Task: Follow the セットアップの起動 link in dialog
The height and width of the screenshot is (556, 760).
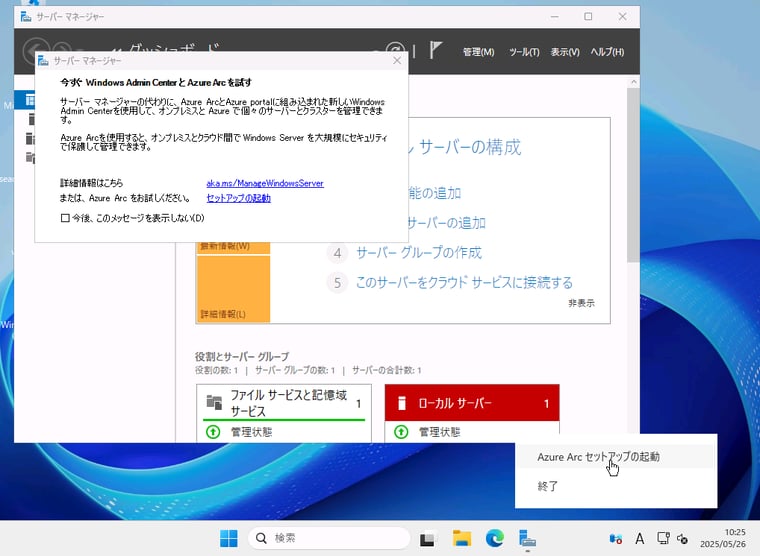Action: coord(238,198)
